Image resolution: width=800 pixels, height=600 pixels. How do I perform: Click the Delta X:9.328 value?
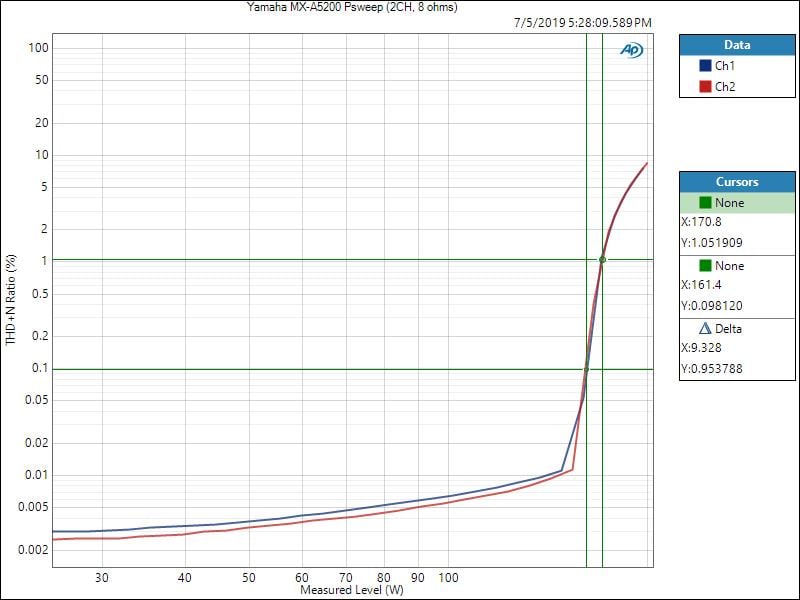(702, 349)
